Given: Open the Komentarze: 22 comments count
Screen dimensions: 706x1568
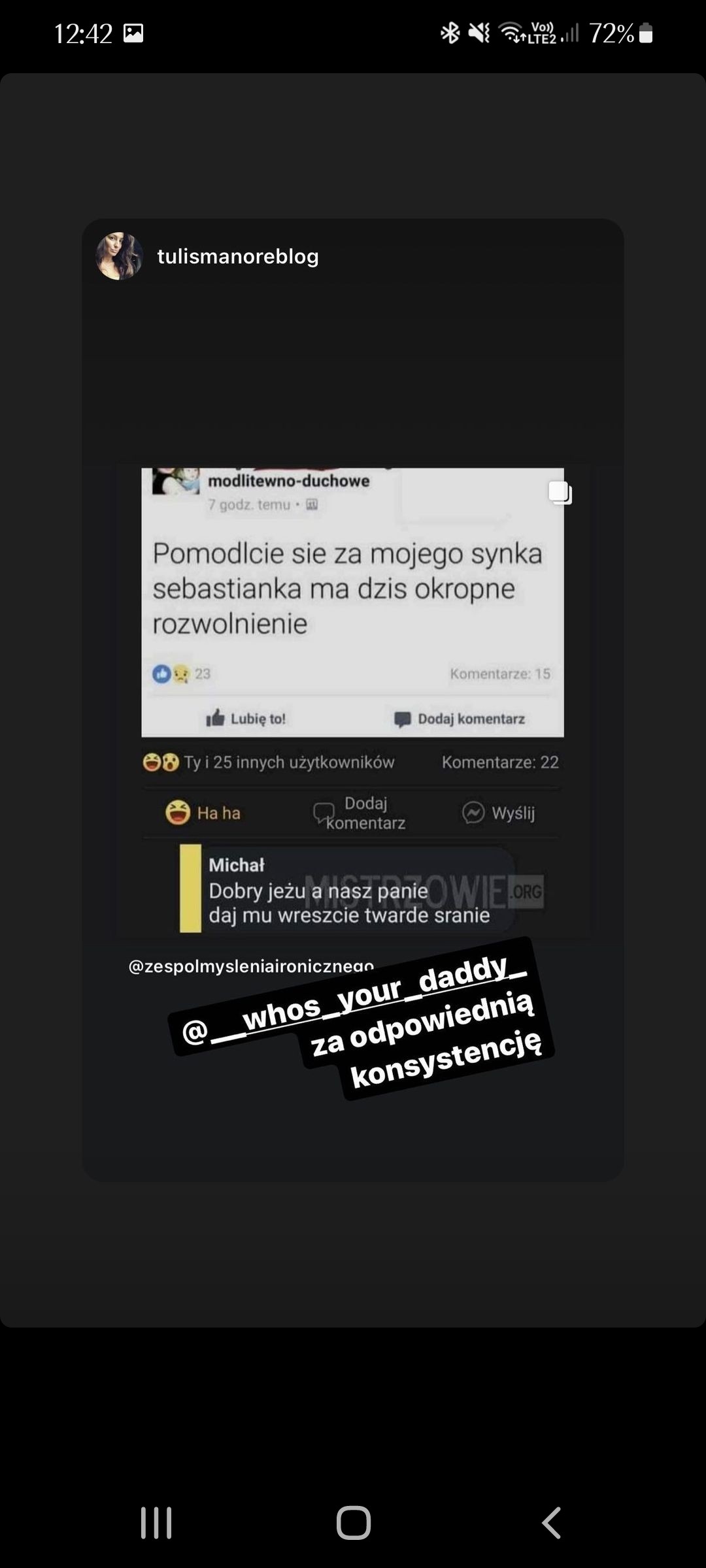Looking at the screenshot, I should 500,762.
